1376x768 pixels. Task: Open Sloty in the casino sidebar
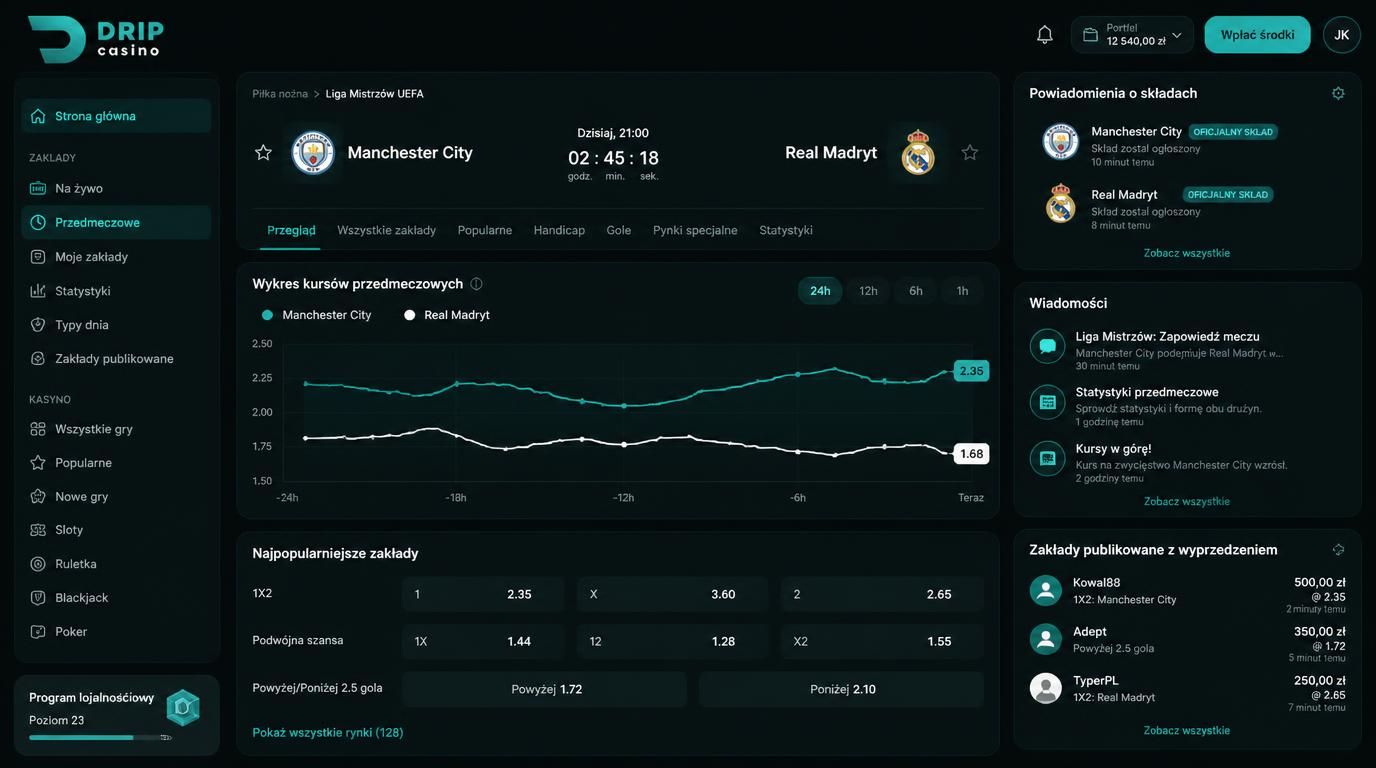click(x=116, y=530)
